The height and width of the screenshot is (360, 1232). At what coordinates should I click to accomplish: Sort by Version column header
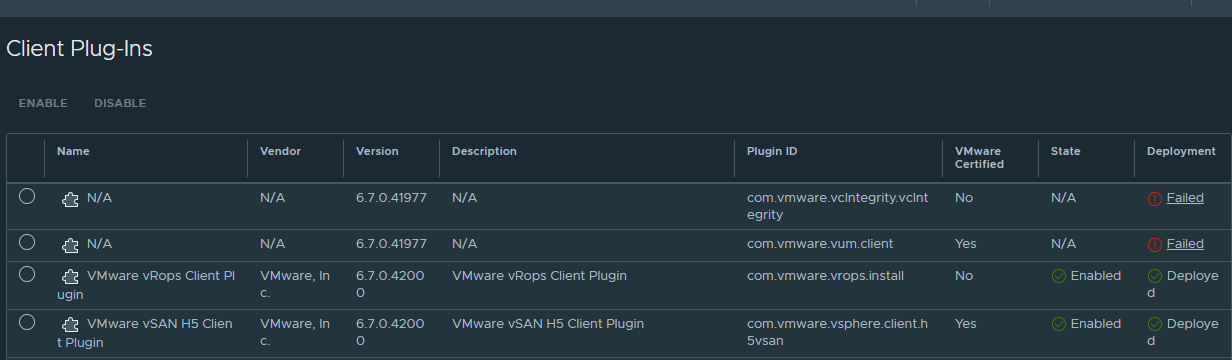[377, 151]
